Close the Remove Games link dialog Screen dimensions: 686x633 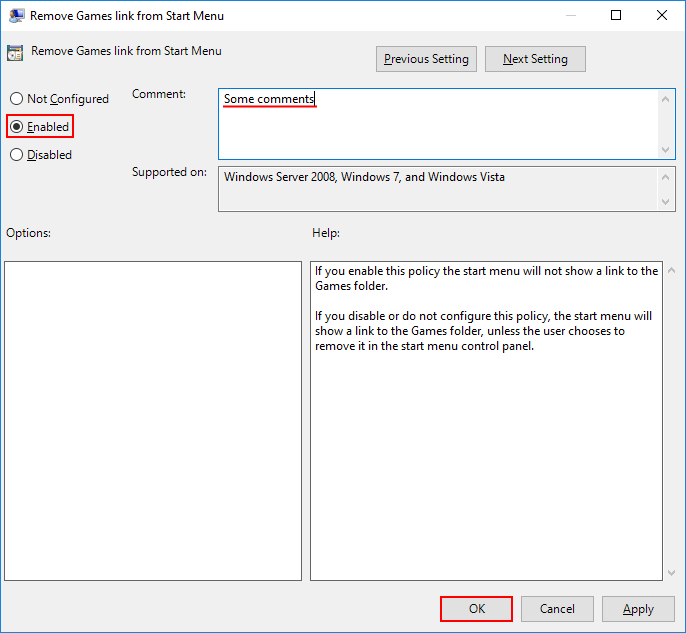pos(662,16)
